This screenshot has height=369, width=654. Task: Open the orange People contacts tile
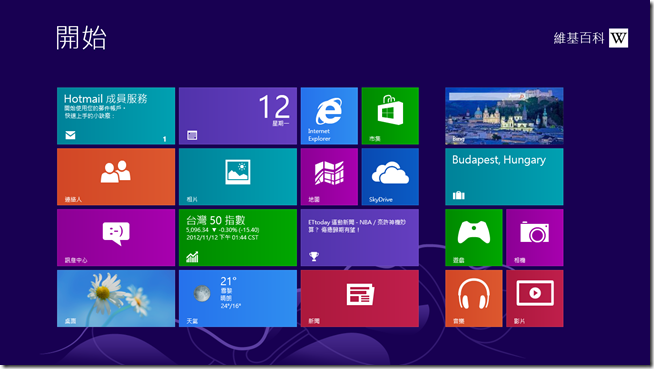(x=116, y=177)
